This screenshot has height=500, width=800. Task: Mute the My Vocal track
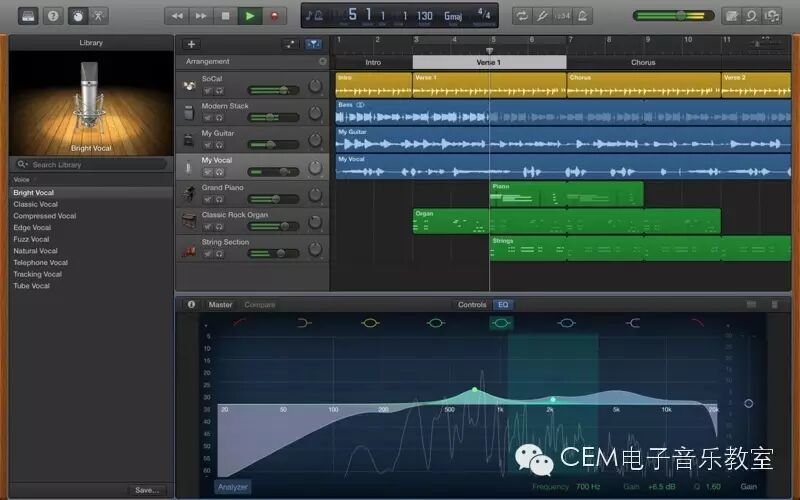pyautogui.click(x=208, y=172)
